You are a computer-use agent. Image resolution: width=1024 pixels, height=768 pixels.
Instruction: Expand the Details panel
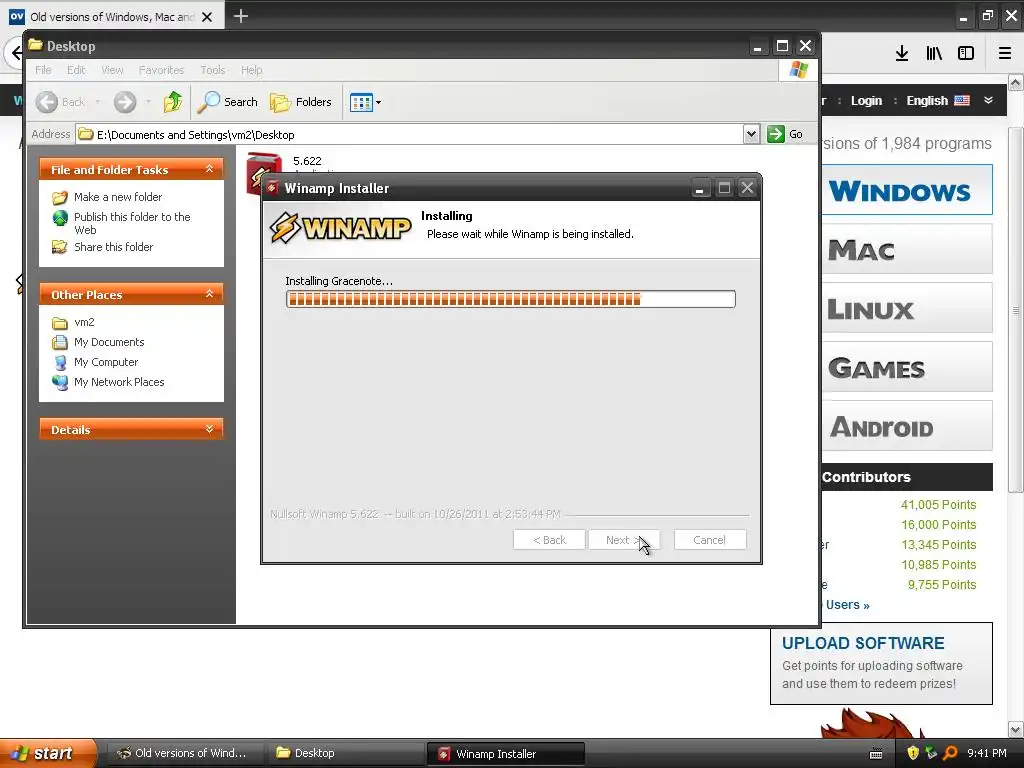click(209, 429)
